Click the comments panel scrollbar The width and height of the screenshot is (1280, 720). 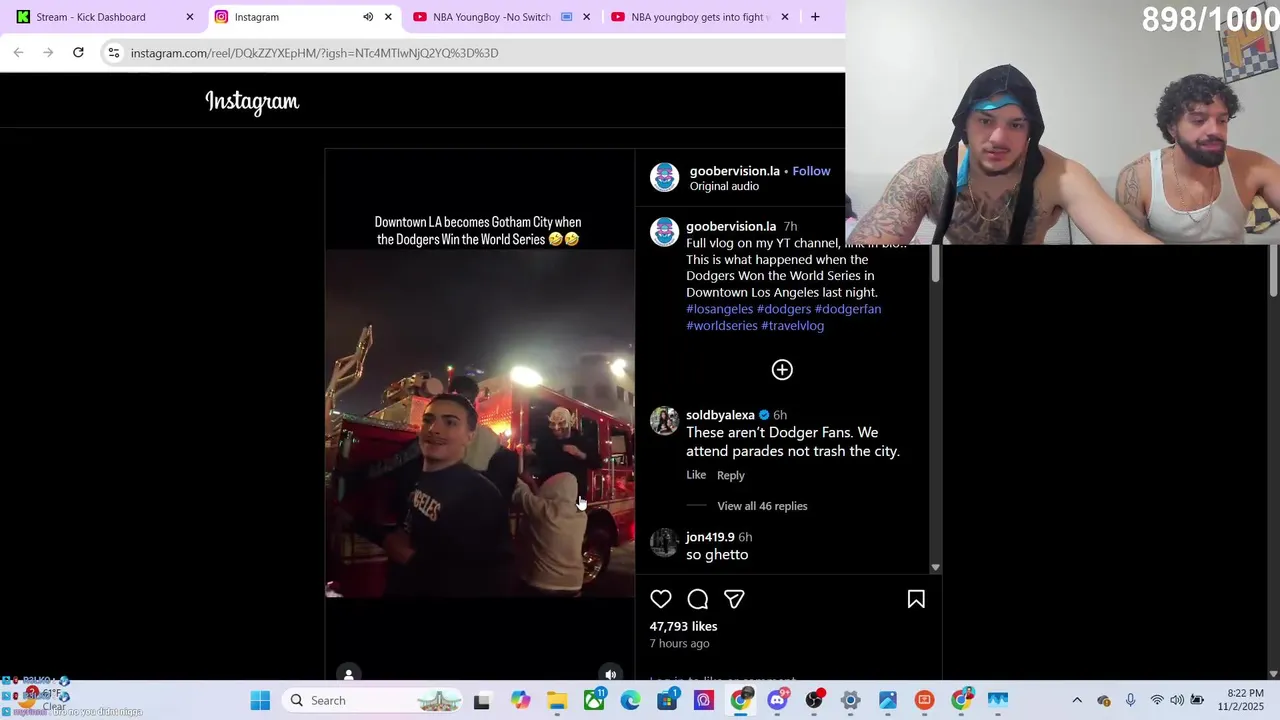click(935, 262)
